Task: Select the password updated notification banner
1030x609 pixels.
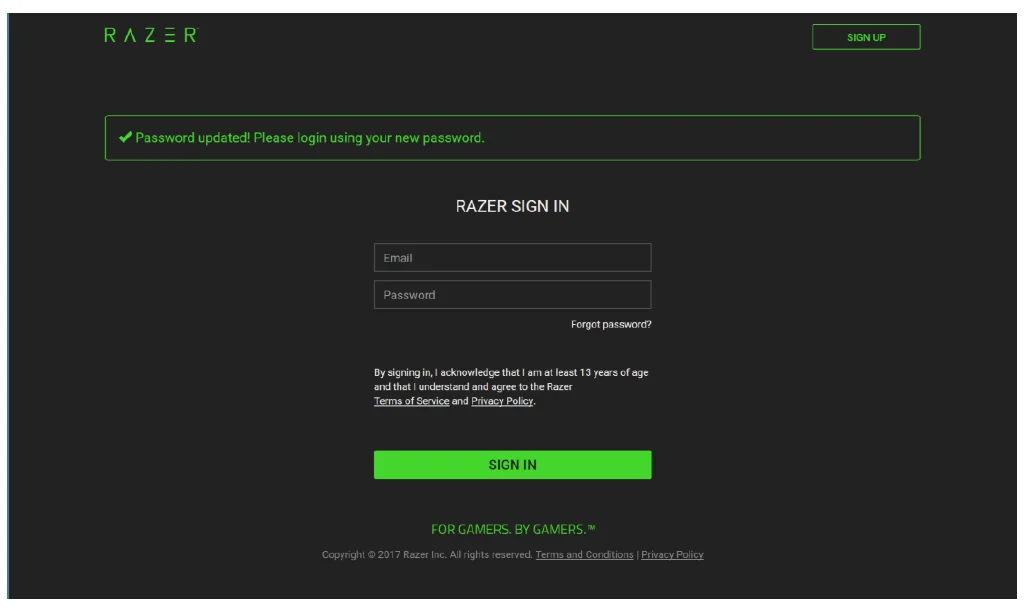Action: tap(512, 137)
